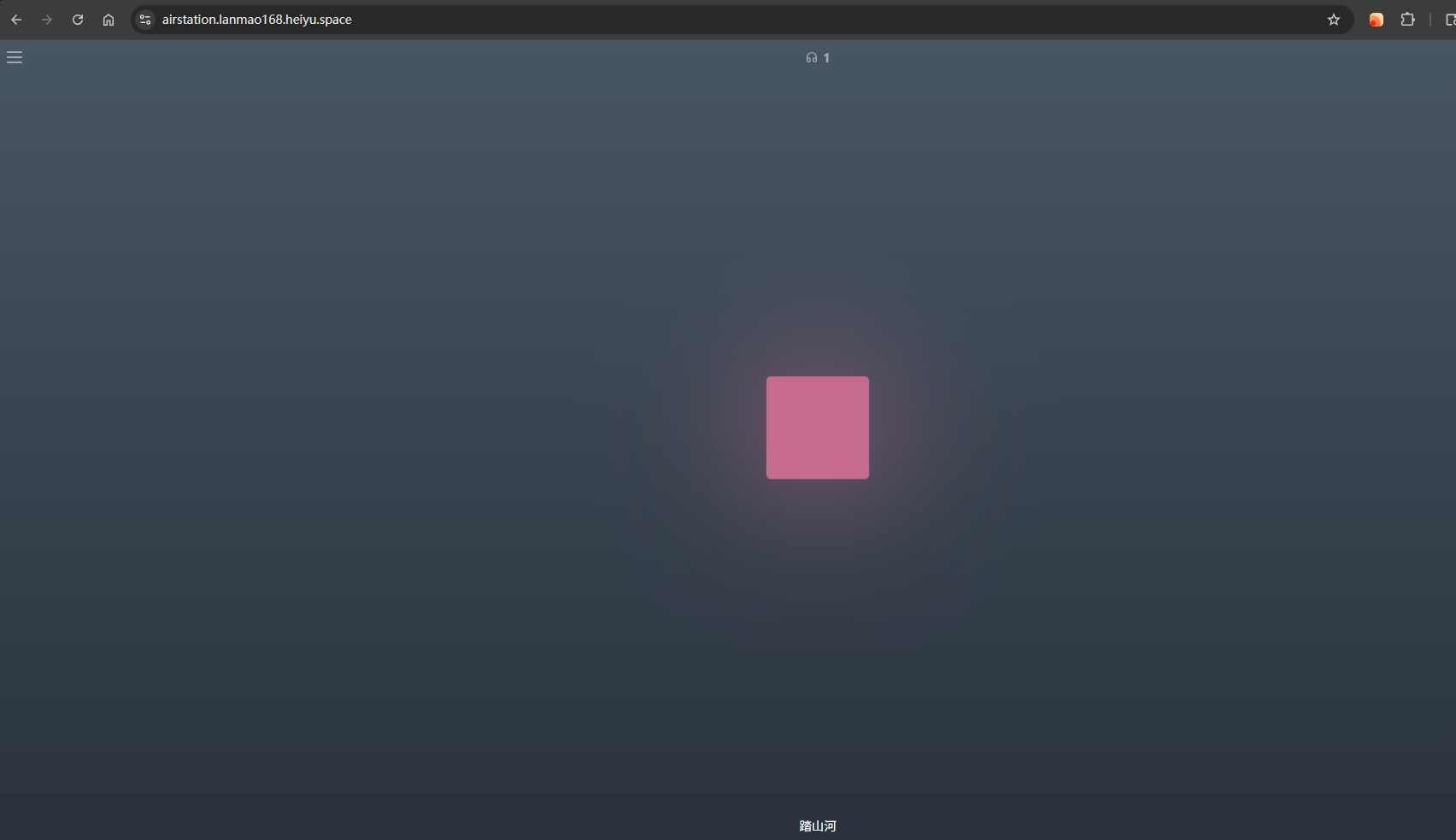Open the browser home page
Image resolution: width=1456 pixels, height=840 pixels.
[x=109, y=20]
